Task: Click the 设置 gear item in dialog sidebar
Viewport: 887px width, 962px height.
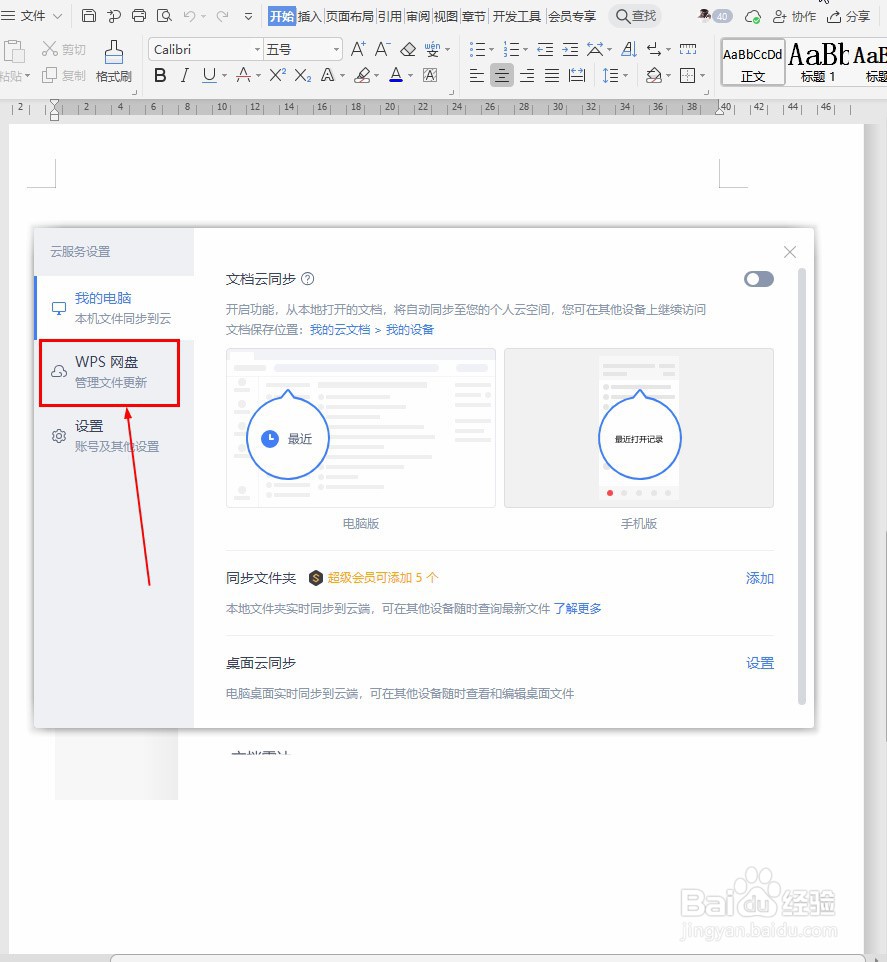Action: (115, 436)
